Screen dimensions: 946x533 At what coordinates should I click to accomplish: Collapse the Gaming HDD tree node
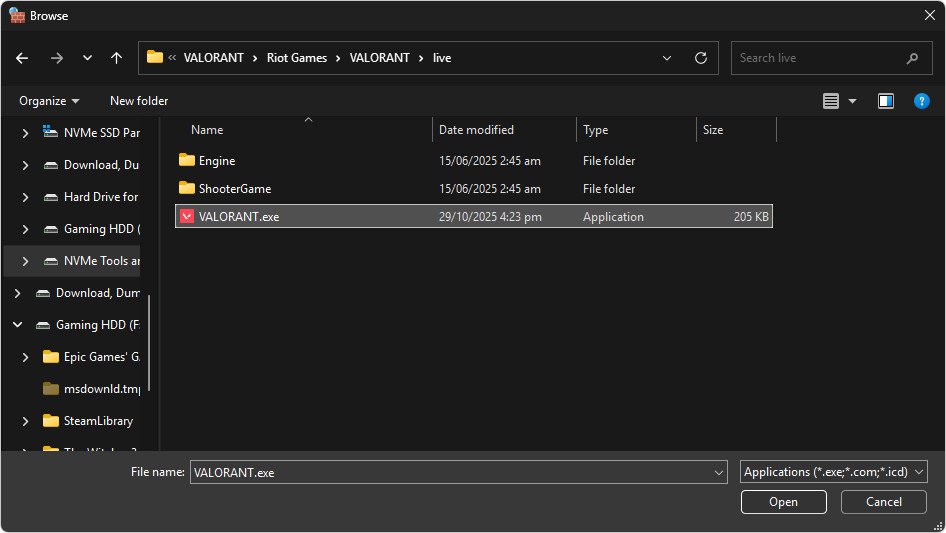[17, 325]
